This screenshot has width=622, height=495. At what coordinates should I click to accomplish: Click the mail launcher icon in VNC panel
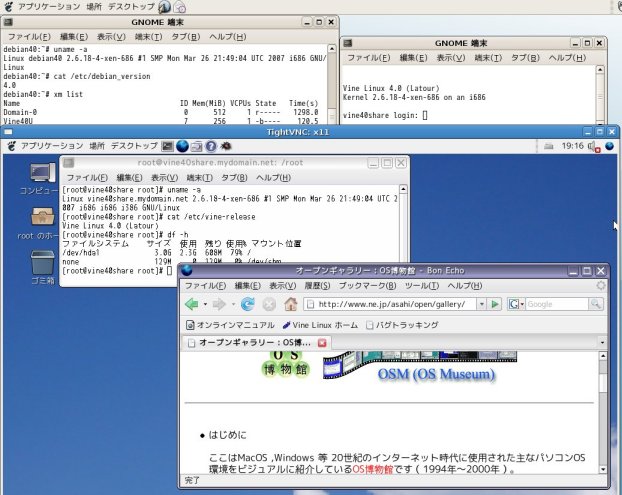(196, 146)
